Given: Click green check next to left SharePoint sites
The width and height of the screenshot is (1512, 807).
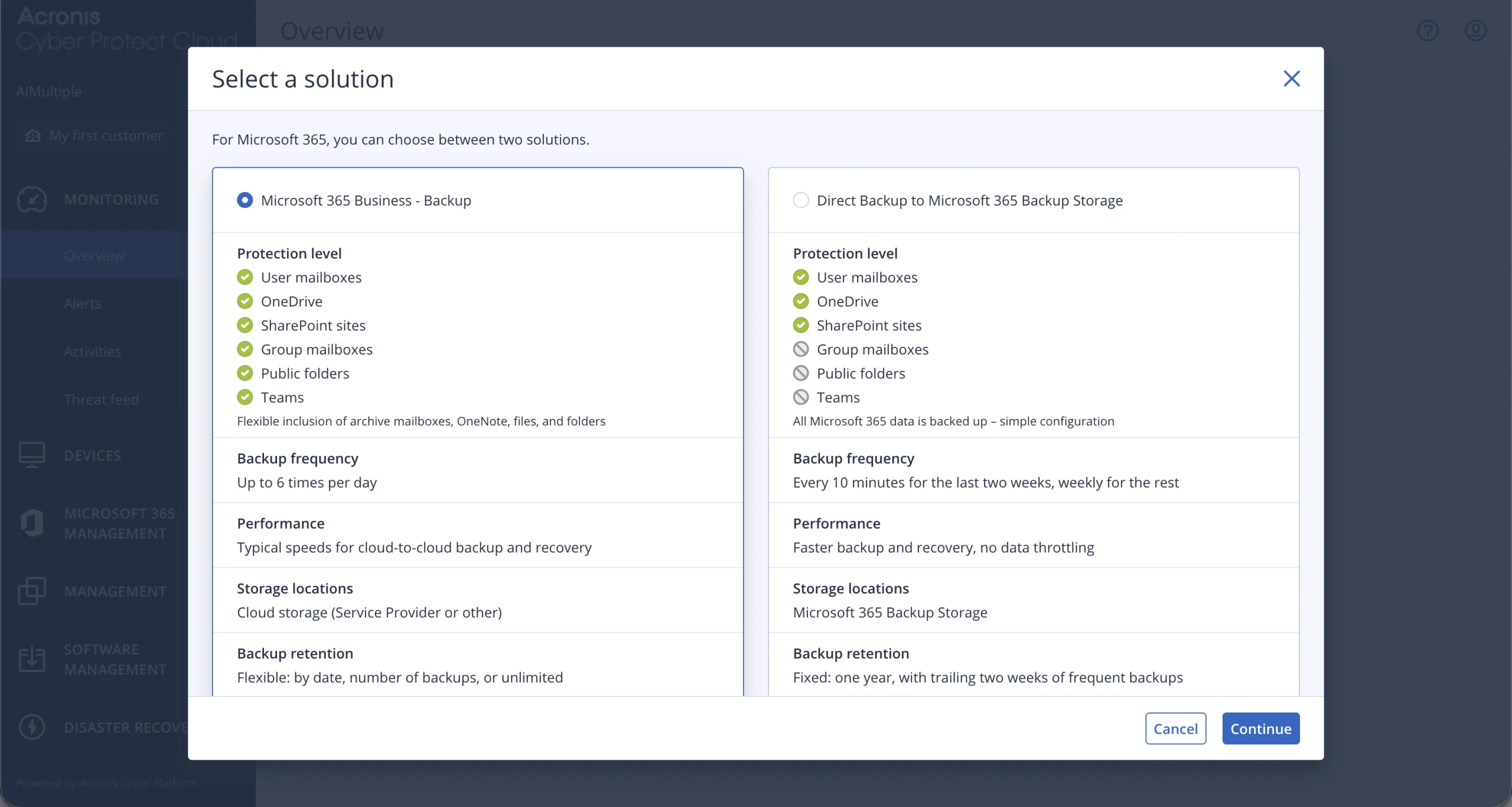Looking at the screenshot, I should 245,326.
